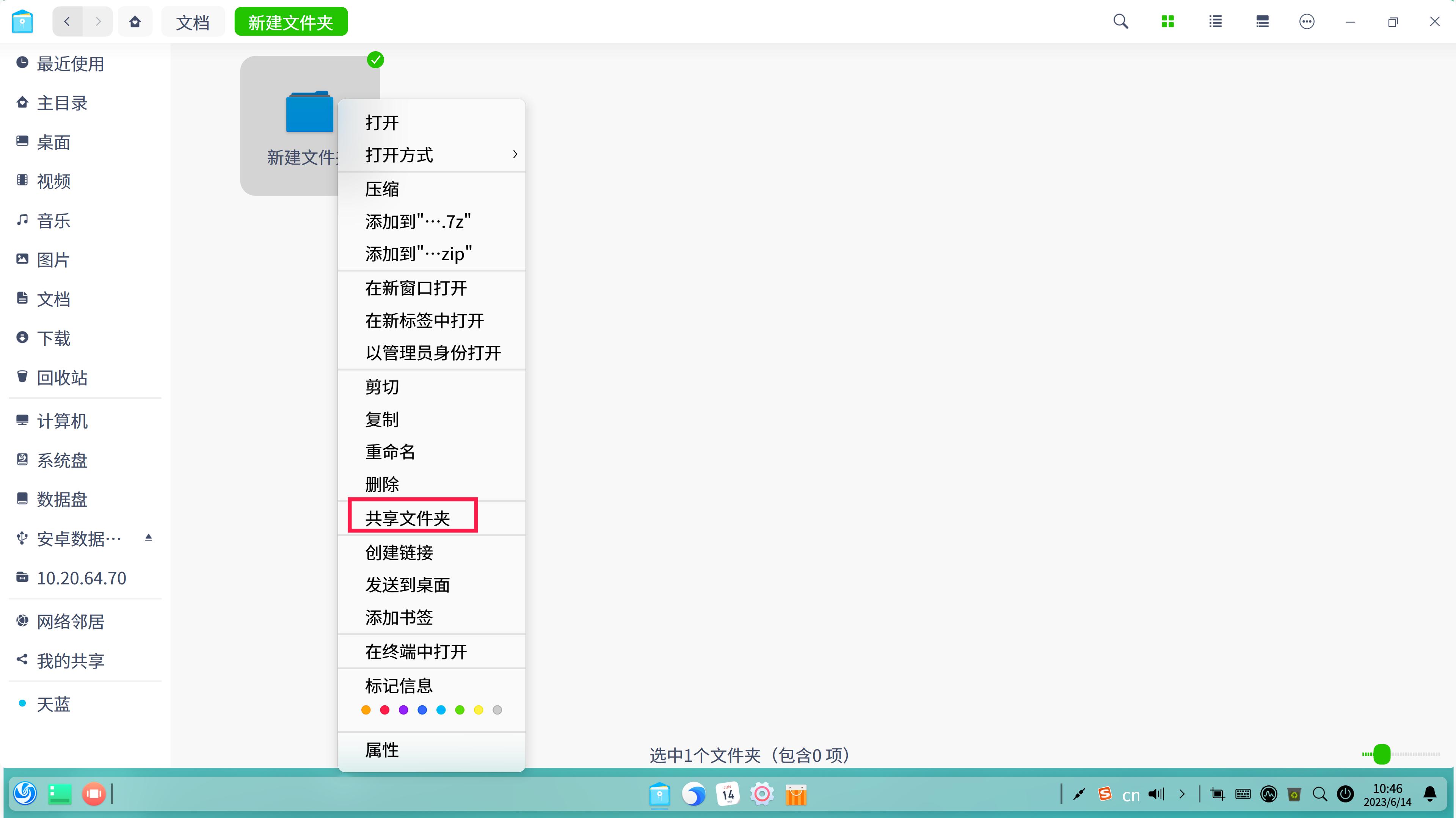Click the green 新建文件夹 breadcrumb
This screenshot has width=1456, height=818.
290,22
